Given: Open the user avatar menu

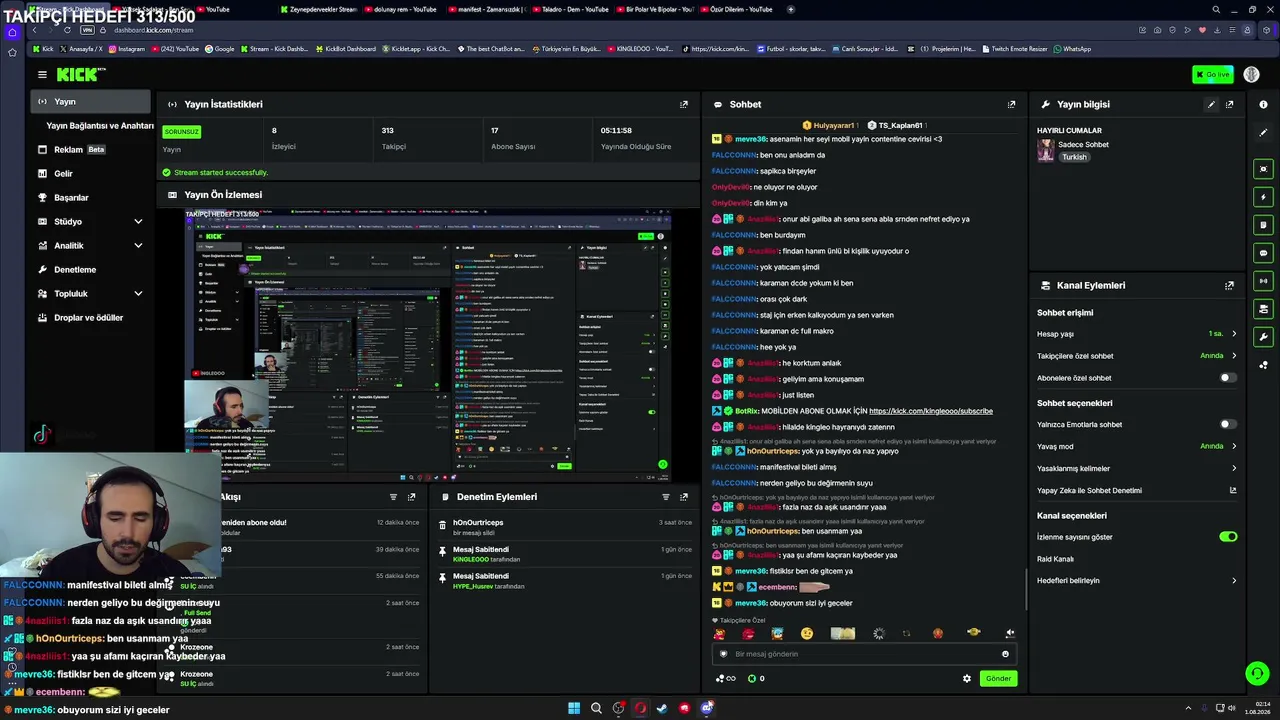Looking at the screenshot, I should pyautogui.click(x=1251, y=75).
